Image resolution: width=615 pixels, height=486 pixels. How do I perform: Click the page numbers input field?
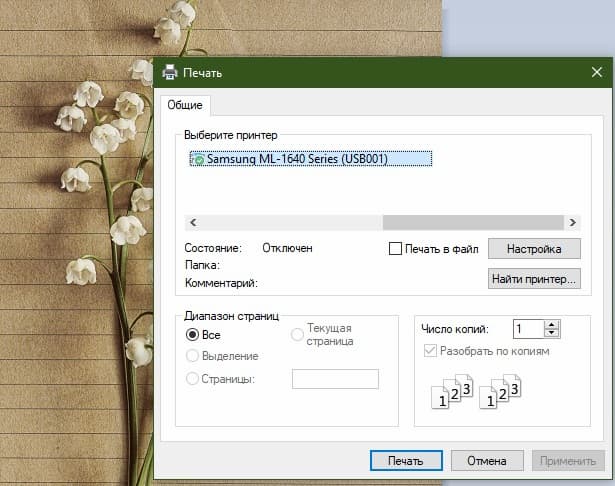click(x=335, y=379)
